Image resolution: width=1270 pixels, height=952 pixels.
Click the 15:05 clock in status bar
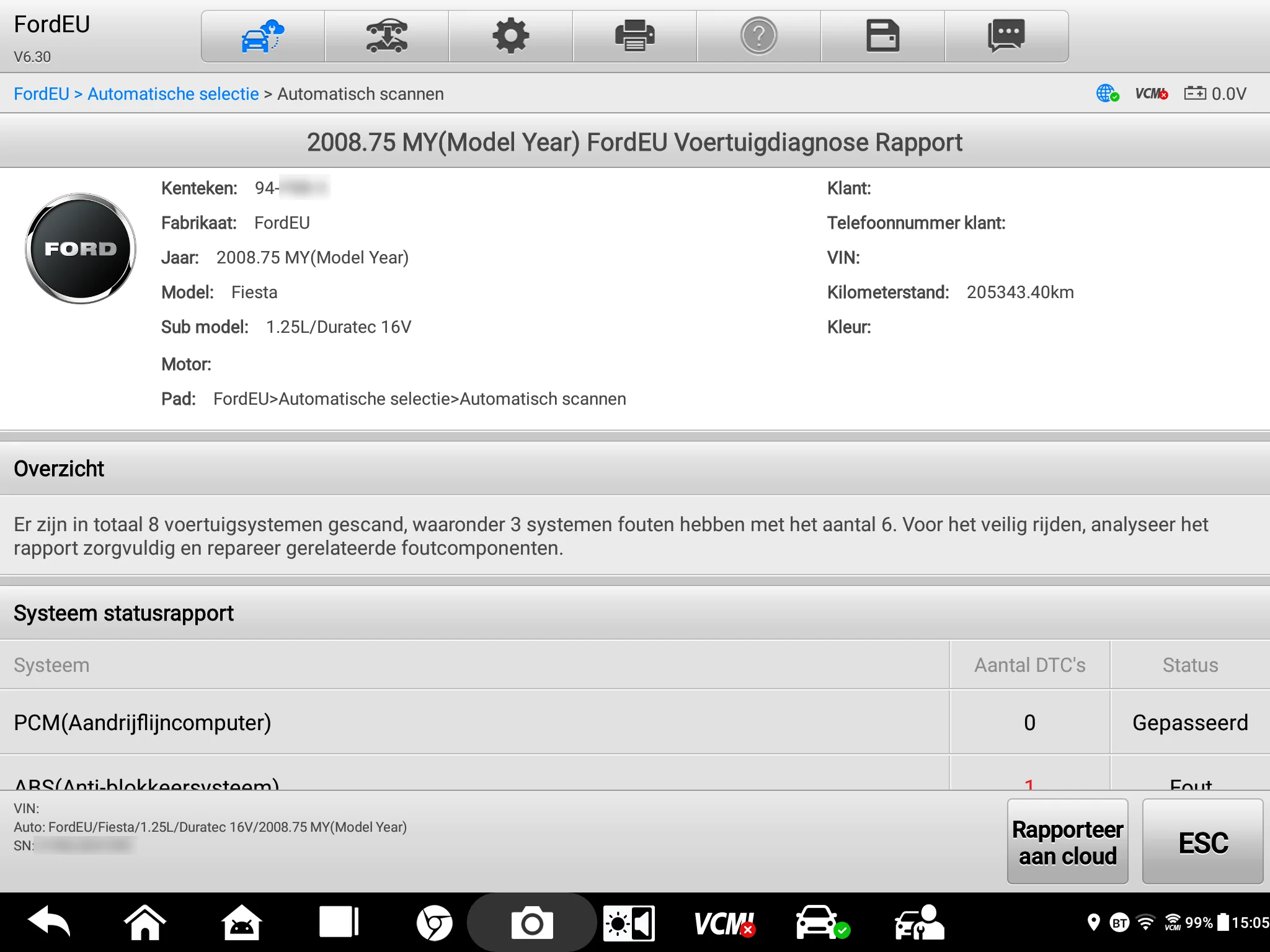click(x=1250, y=923)
